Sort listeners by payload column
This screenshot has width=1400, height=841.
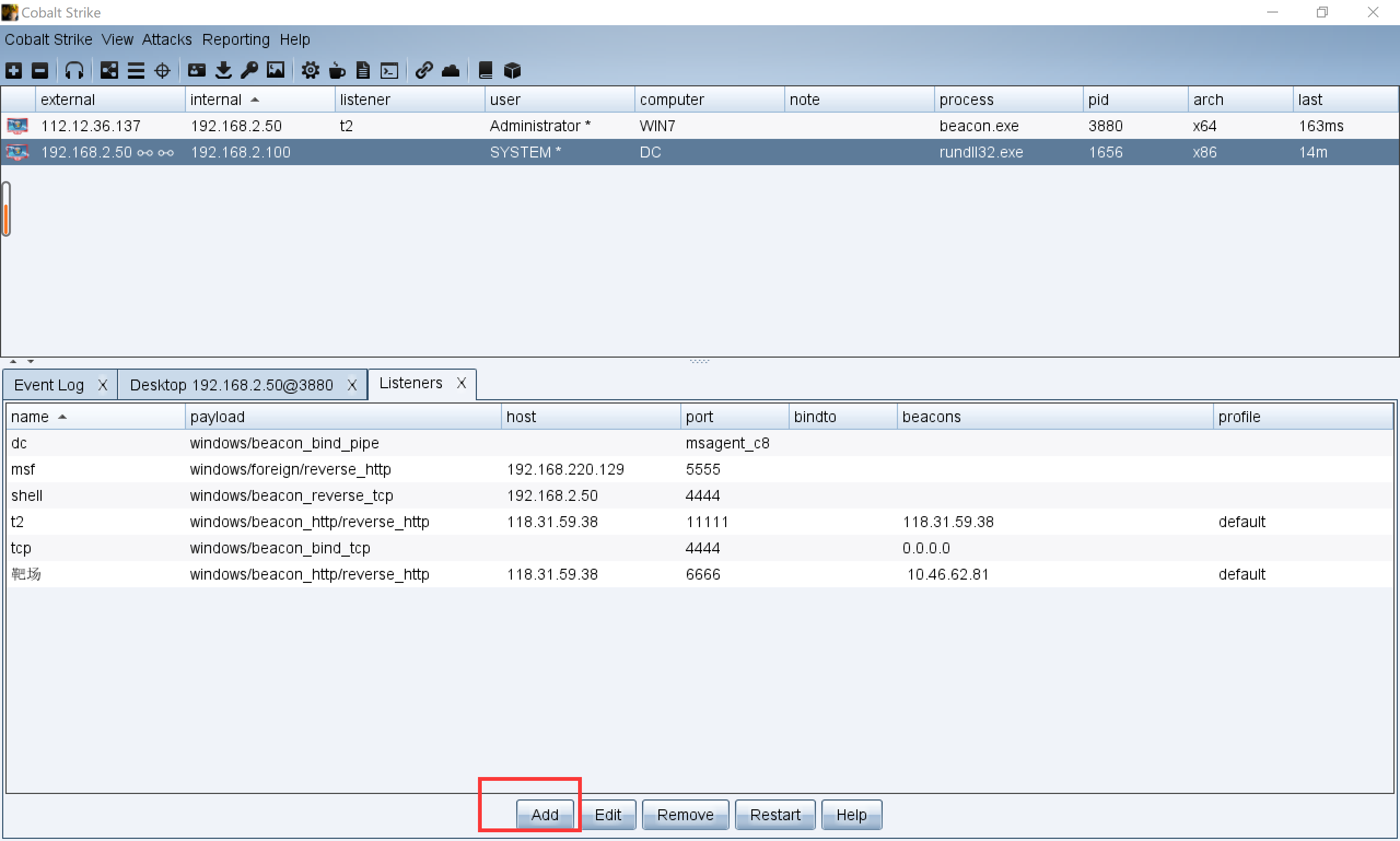click(x=343, y=417)
